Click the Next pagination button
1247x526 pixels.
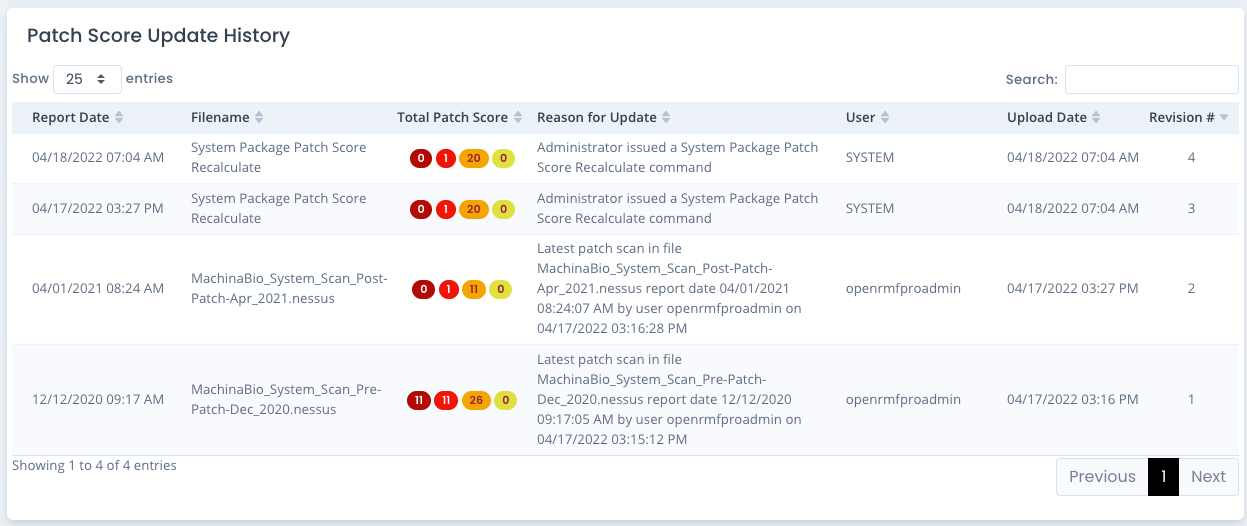[1208, 477]
